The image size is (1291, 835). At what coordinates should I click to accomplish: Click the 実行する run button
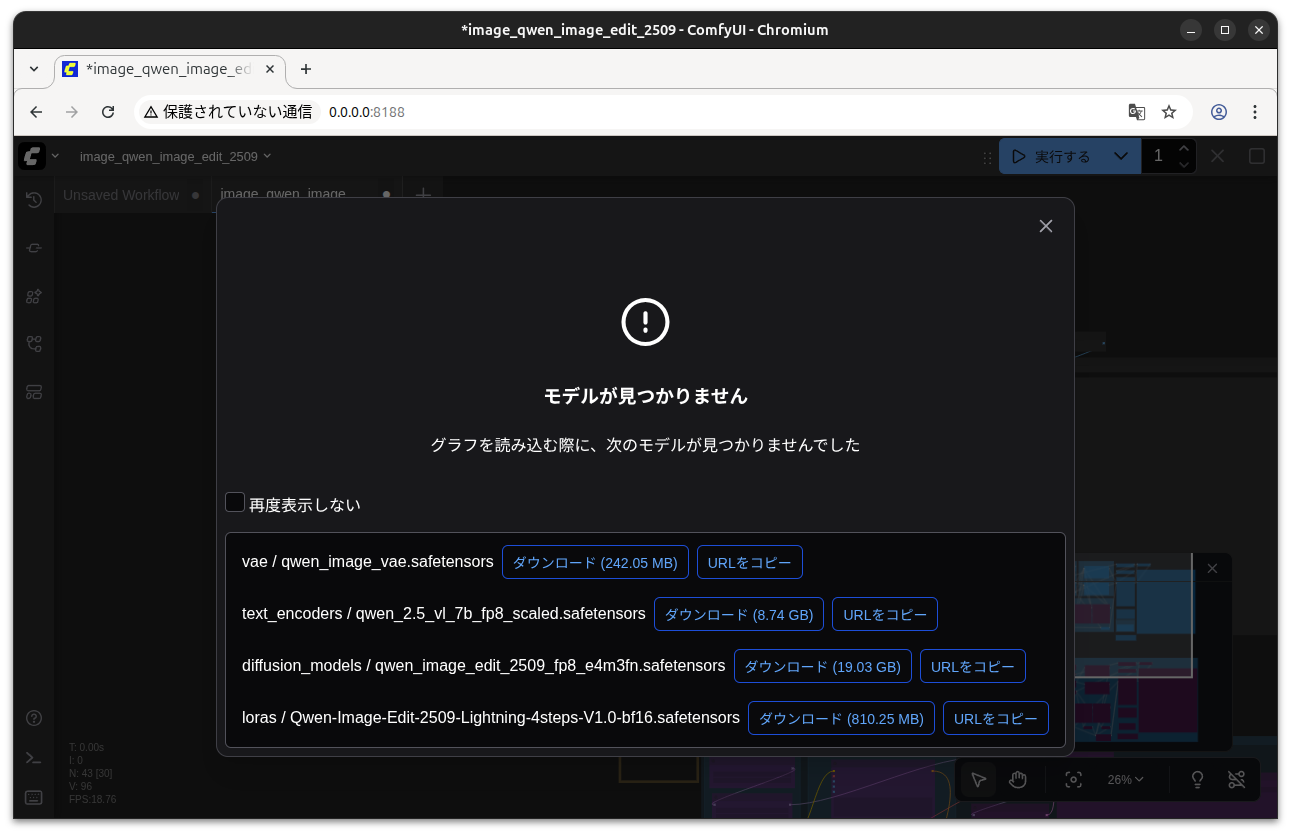pyautogui.click(x=1054, y=156)
